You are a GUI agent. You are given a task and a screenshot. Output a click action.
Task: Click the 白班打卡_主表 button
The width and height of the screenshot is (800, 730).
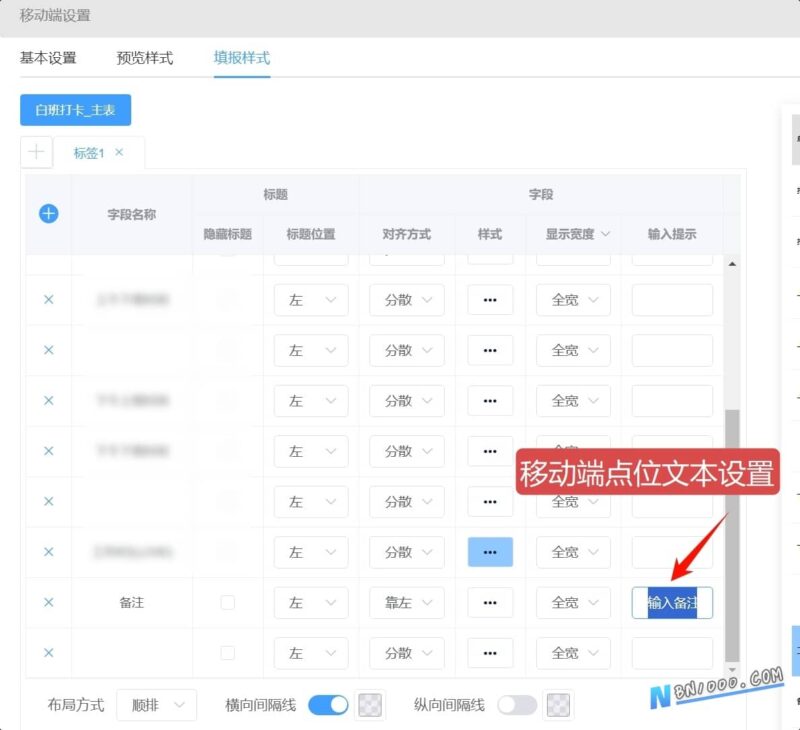76,110
